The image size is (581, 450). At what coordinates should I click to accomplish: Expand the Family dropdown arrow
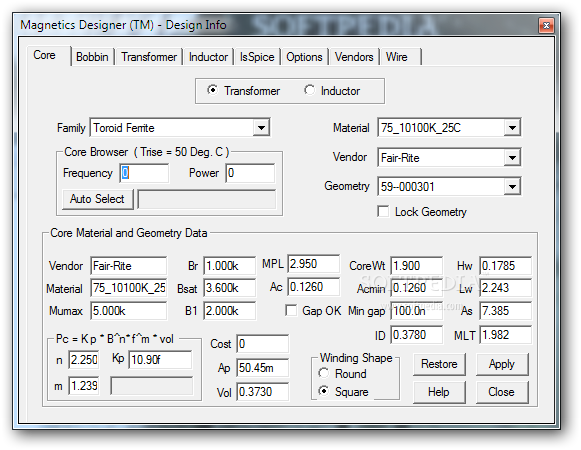(261, 128)
